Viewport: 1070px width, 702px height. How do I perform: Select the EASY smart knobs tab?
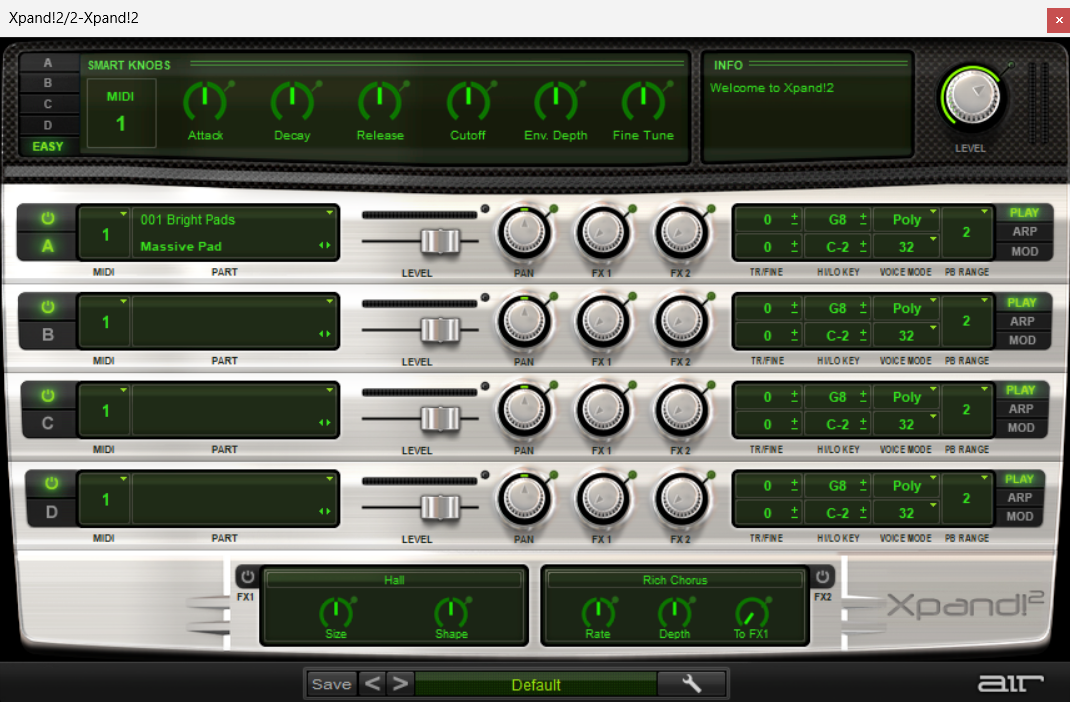(48, 146)
